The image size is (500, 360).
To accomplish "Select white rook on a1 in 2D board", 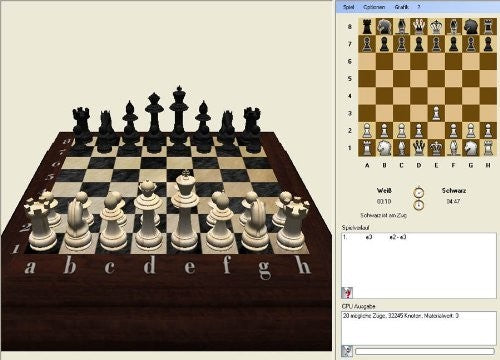I will tap(367, 148).
